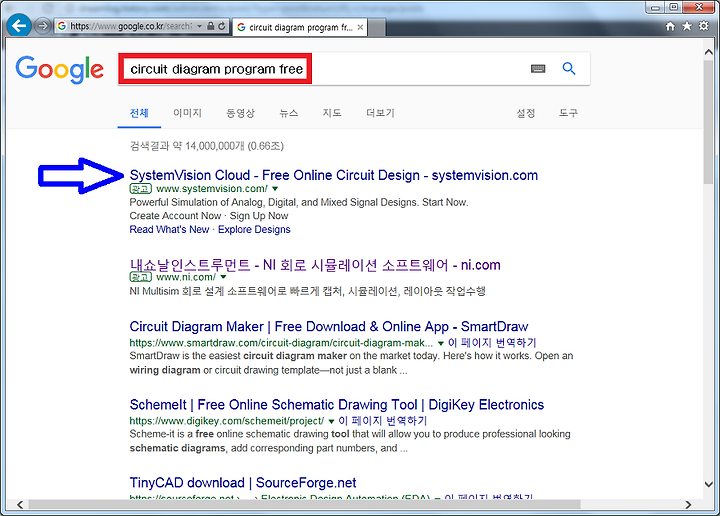Open the 내쇼날인스트루먼트 NI 회로 시뮬레이션 result
Viewport: 720px width, 516px height.
(x=315, y=265)
